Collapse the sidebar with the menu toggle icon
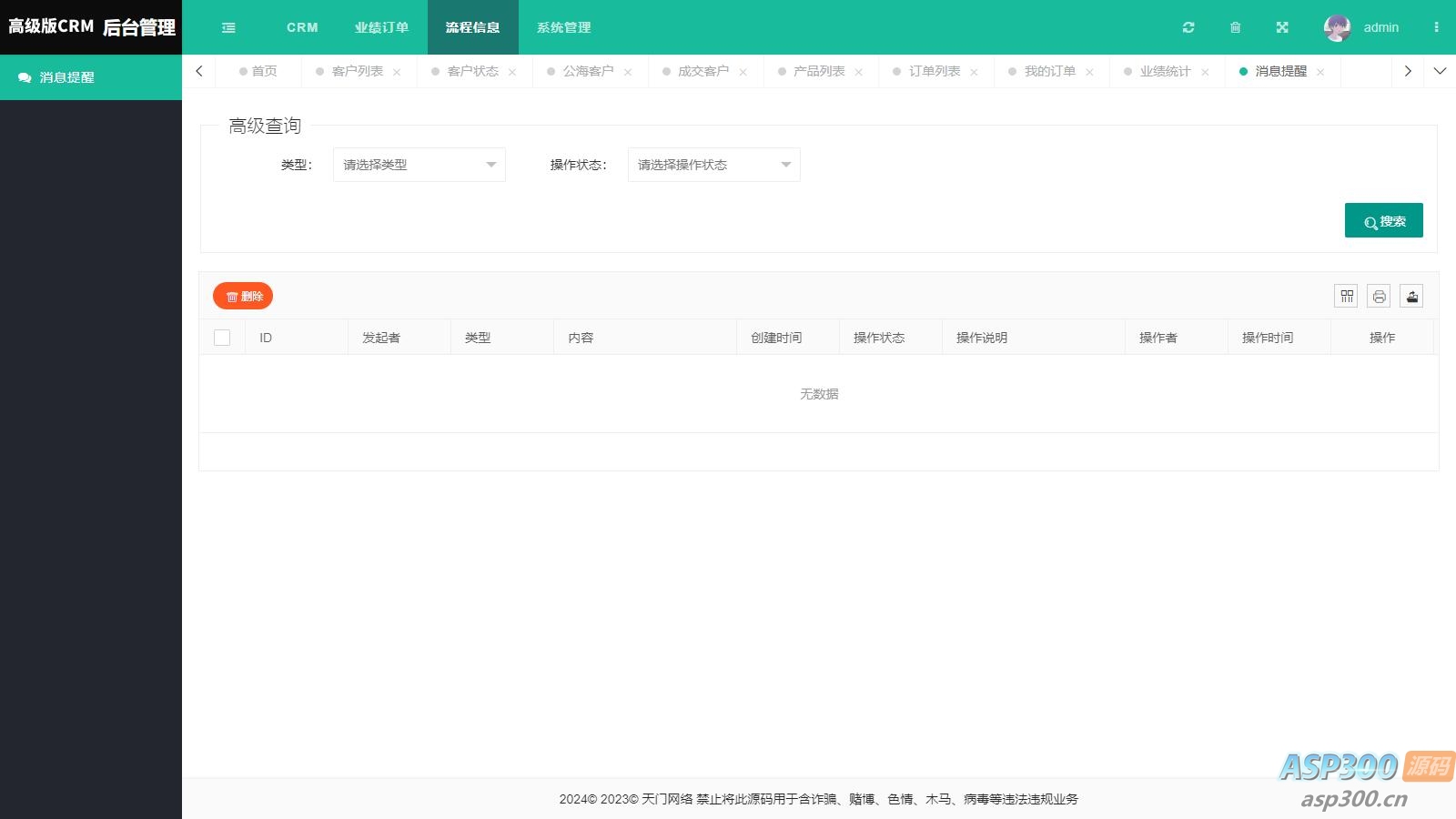The image size is (1456, 819). point(228,27)
